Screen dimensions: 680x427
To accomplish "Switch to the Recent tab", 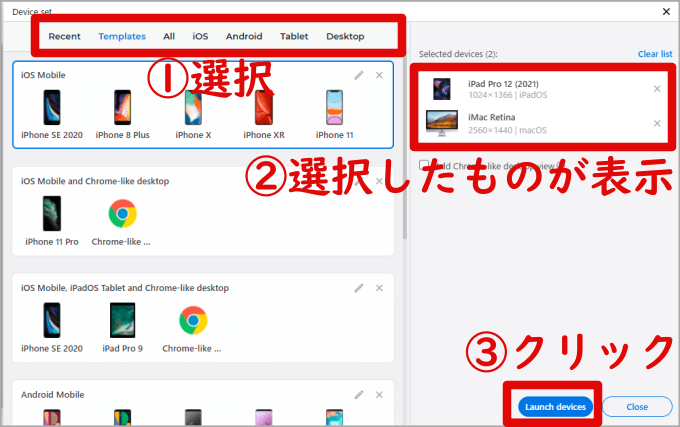I will [x=64, y=36].
